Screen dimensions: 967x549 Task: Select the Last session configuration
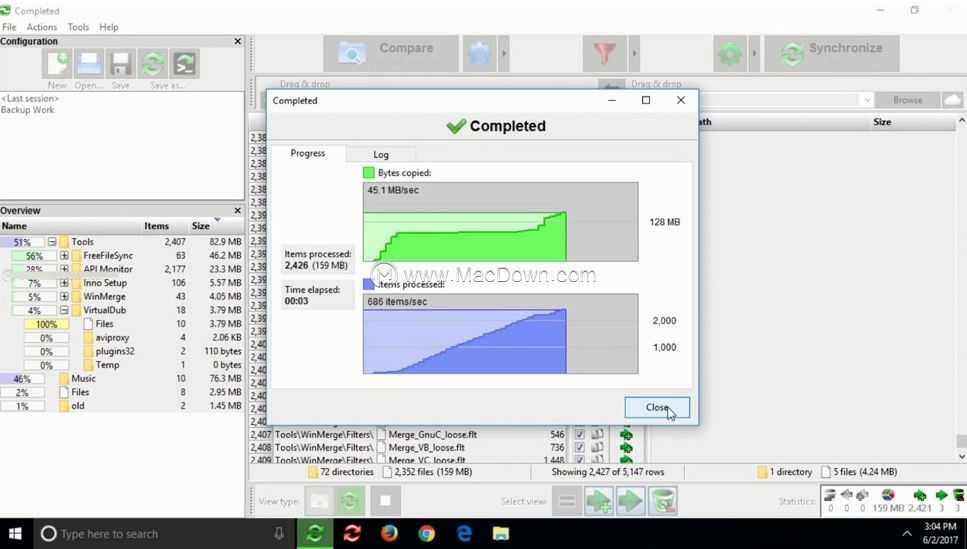coord(30,98)
